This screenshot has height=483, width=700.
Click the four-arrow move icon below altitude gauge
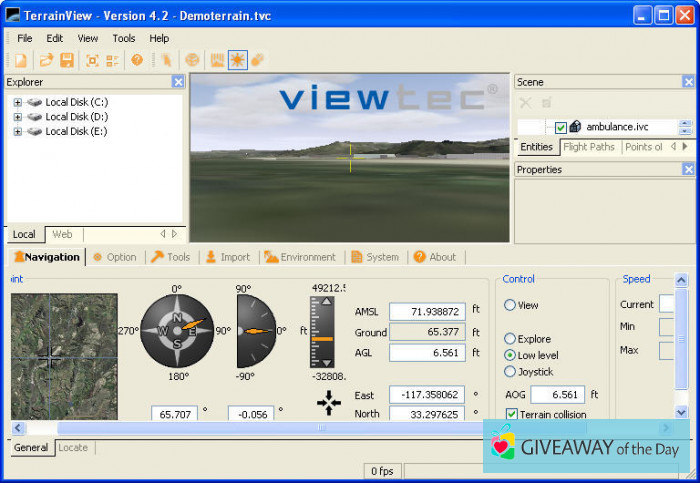coord(328,402)
